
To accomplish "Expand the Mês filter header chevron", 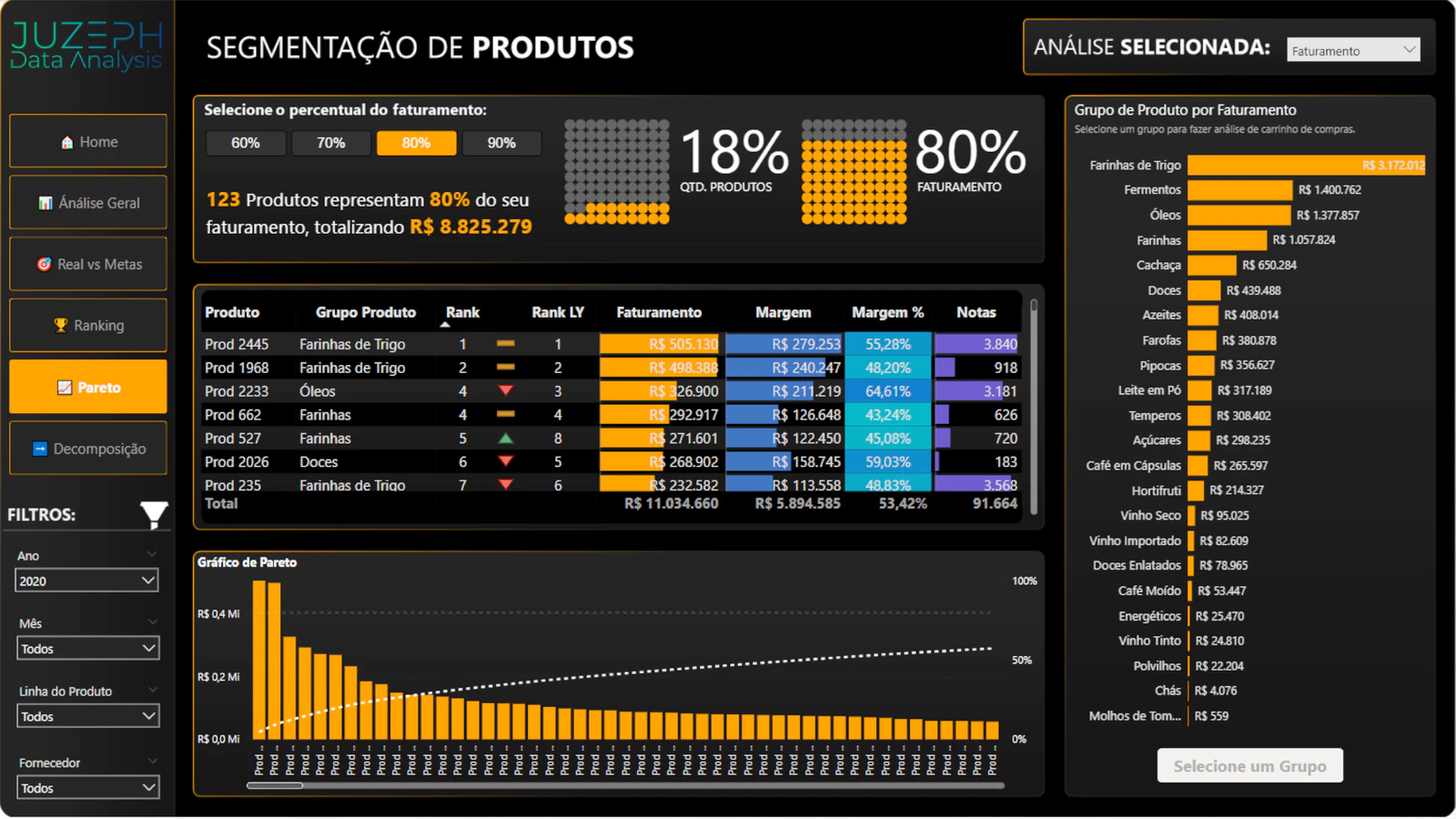I will click(x=152, y=622).
